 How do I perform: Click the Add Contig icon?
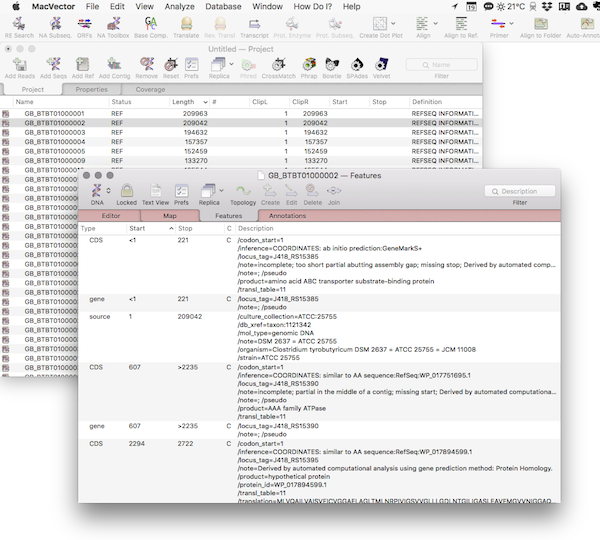[115, 64]
